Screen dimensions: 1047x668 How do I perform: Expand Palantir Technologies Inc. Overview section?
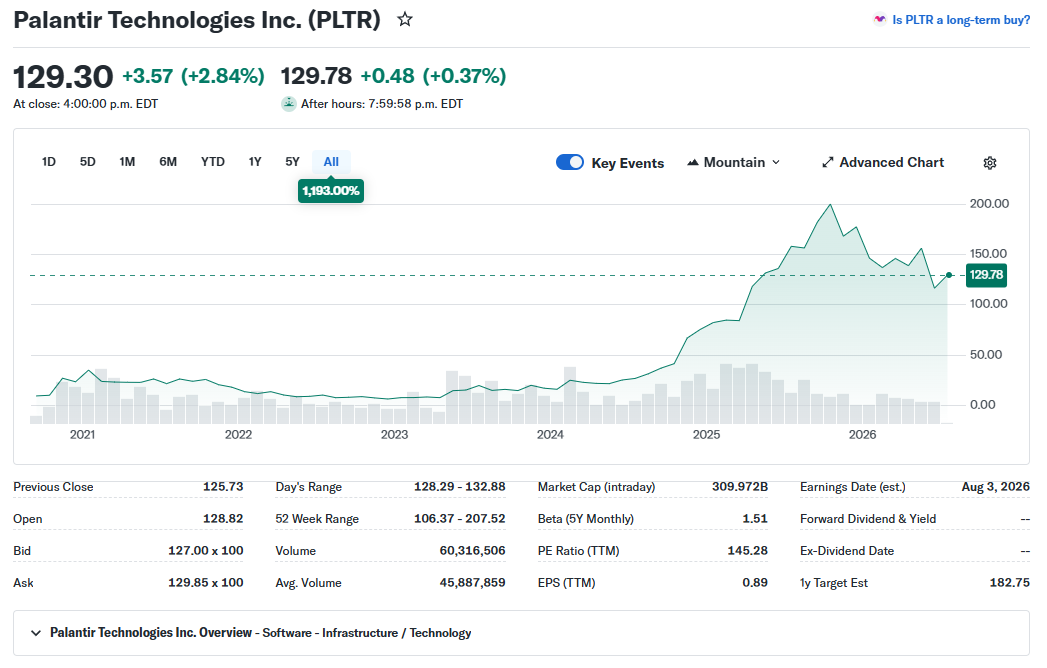(36, 633)
